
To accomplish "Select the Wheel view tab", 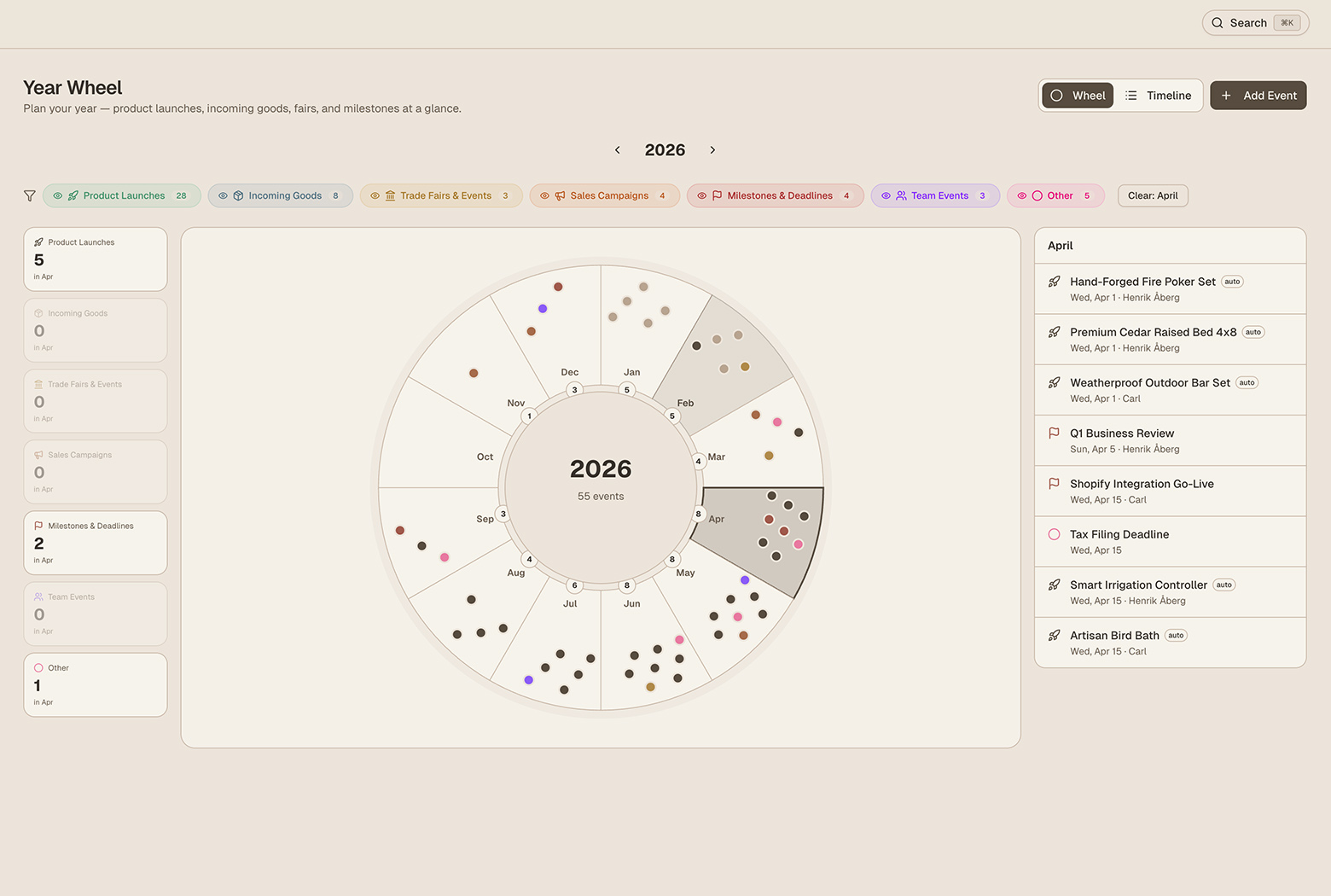I will (1077, 95).
